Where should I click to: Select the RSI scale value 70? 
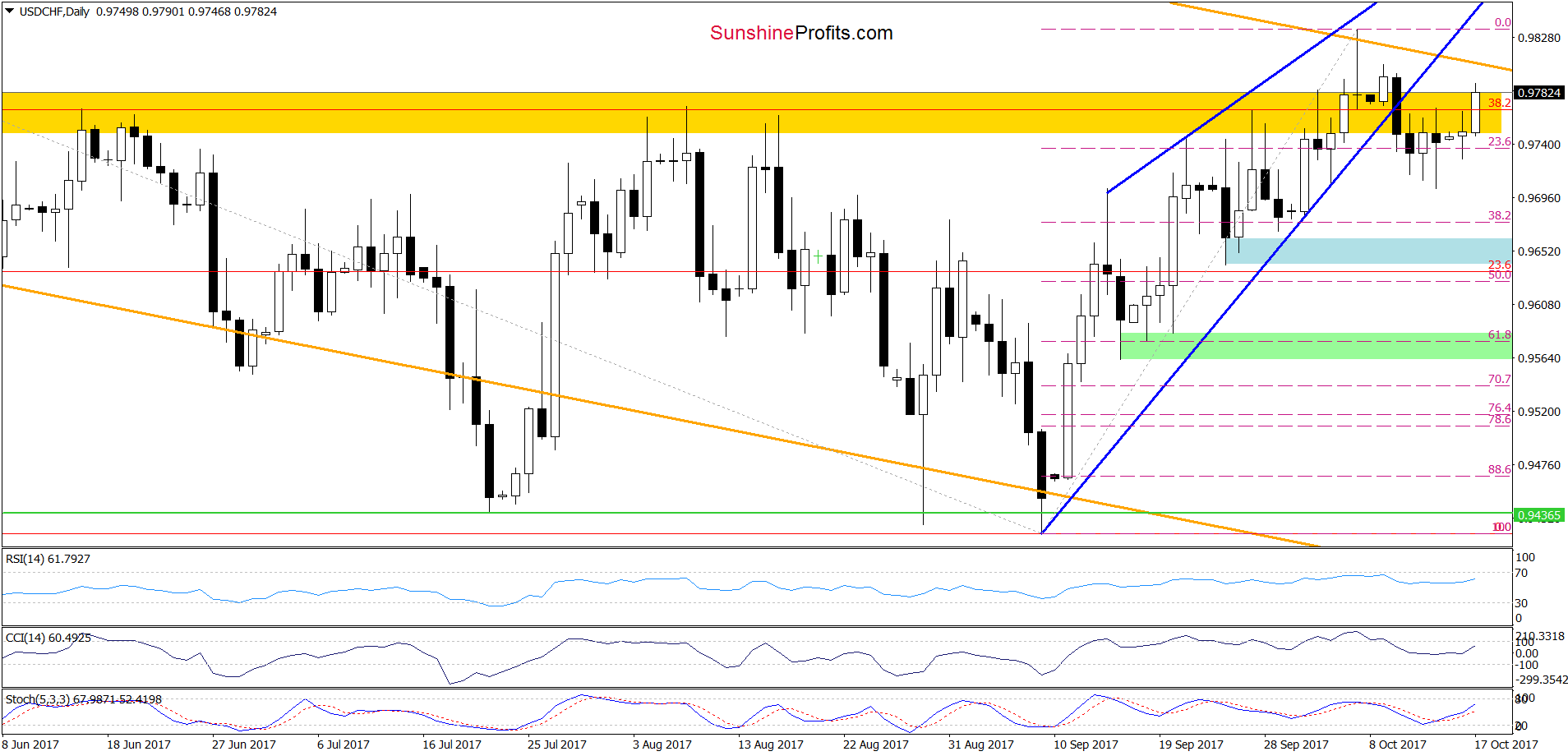(x=1521, y=573)
